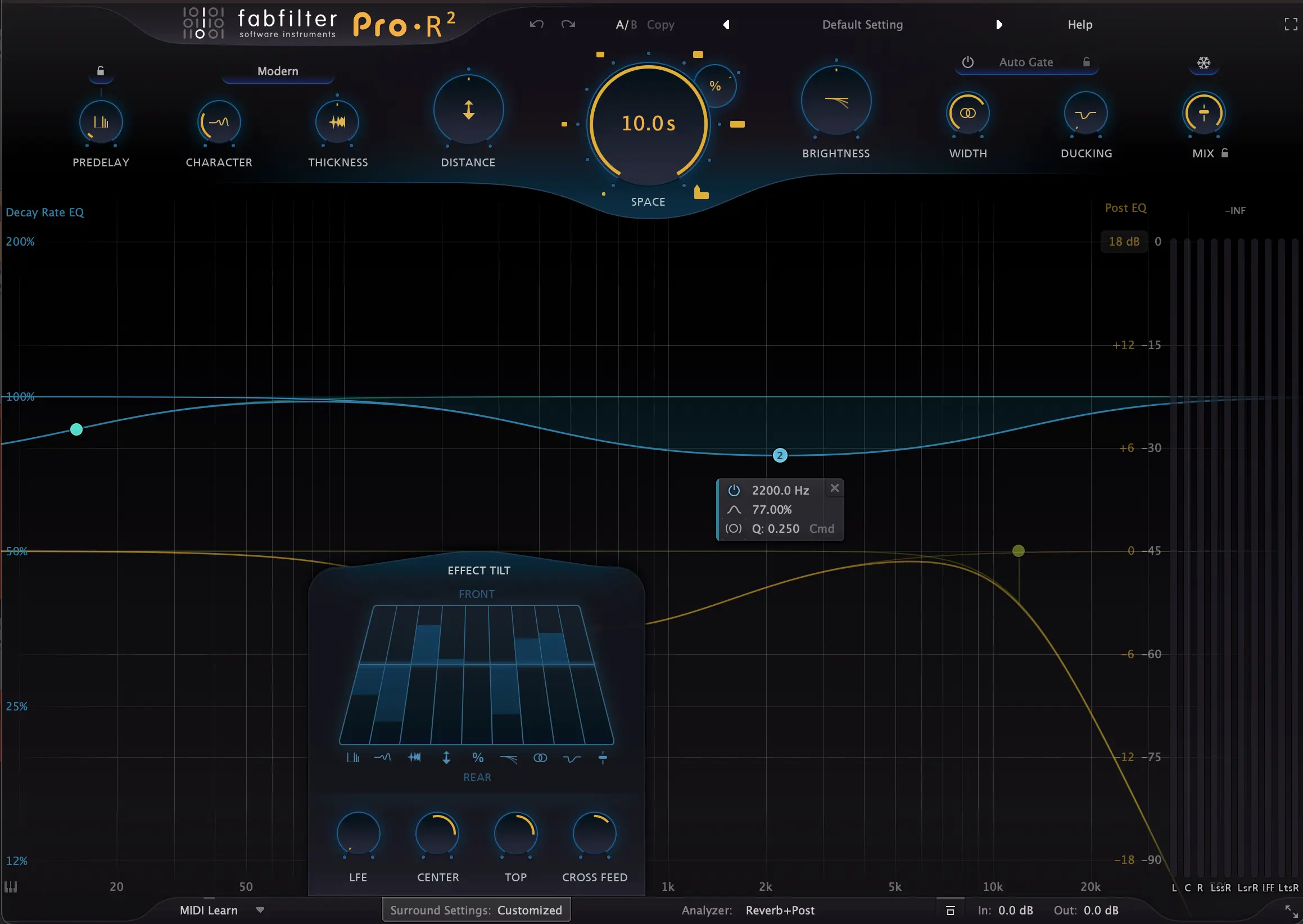1303x924 pixels.
Task: Click the full screen icon
Action: (1291, 25)
